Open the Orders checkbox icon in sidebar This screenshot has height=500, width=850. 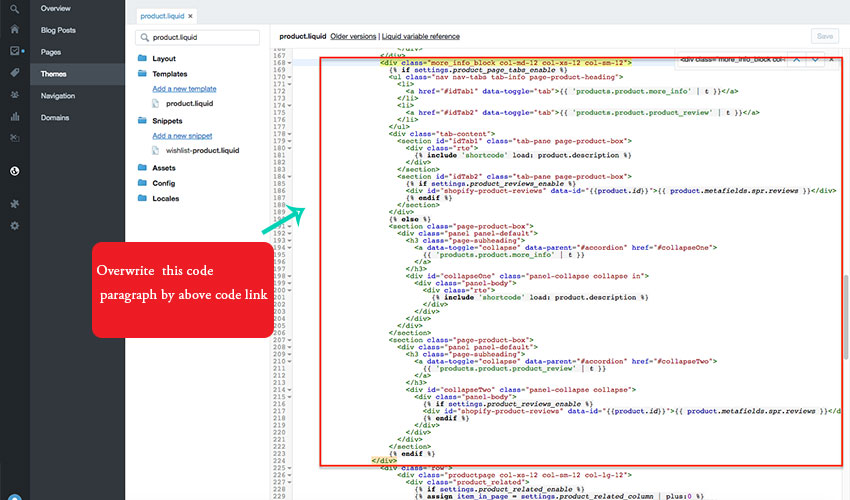click(14, 51)
